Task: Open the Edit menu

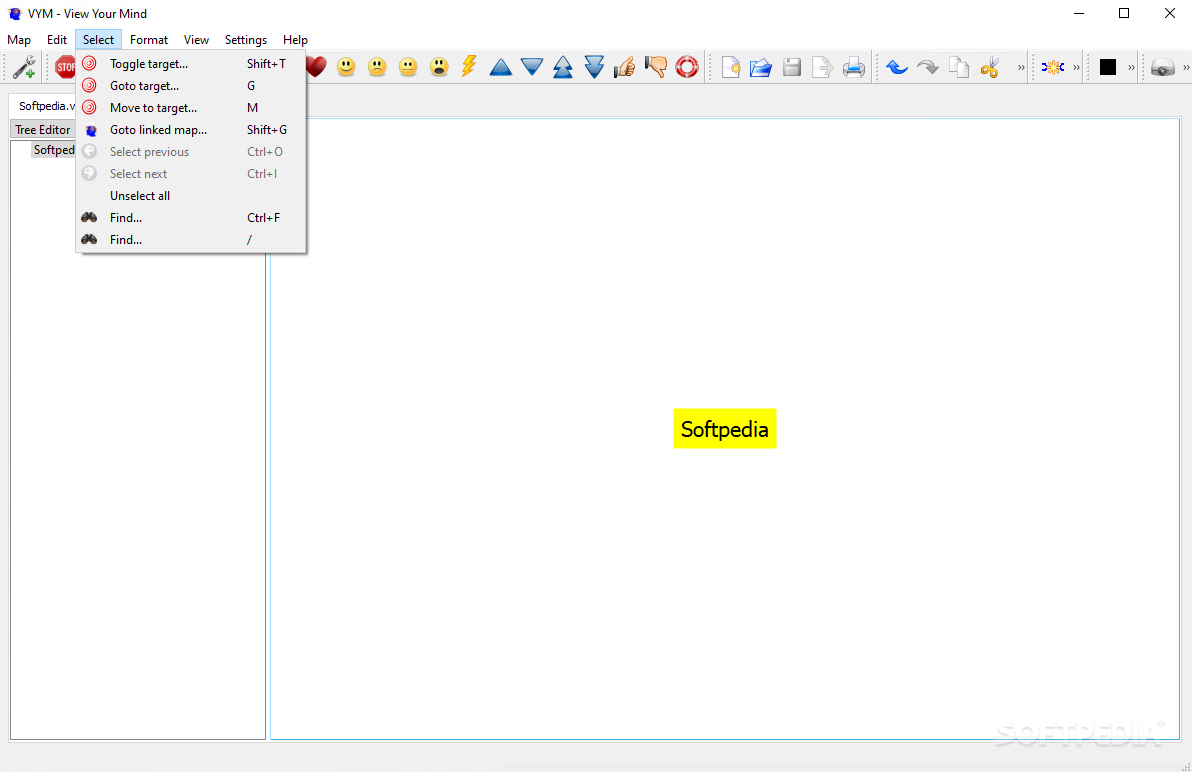Action: tap(57, 40)
